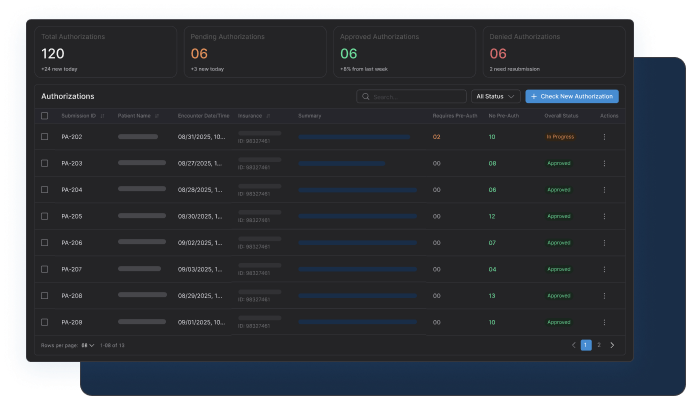The width and height of the screenshot is (686, 396).
Task: Go to next page arrow
Action: coord(612,345)
